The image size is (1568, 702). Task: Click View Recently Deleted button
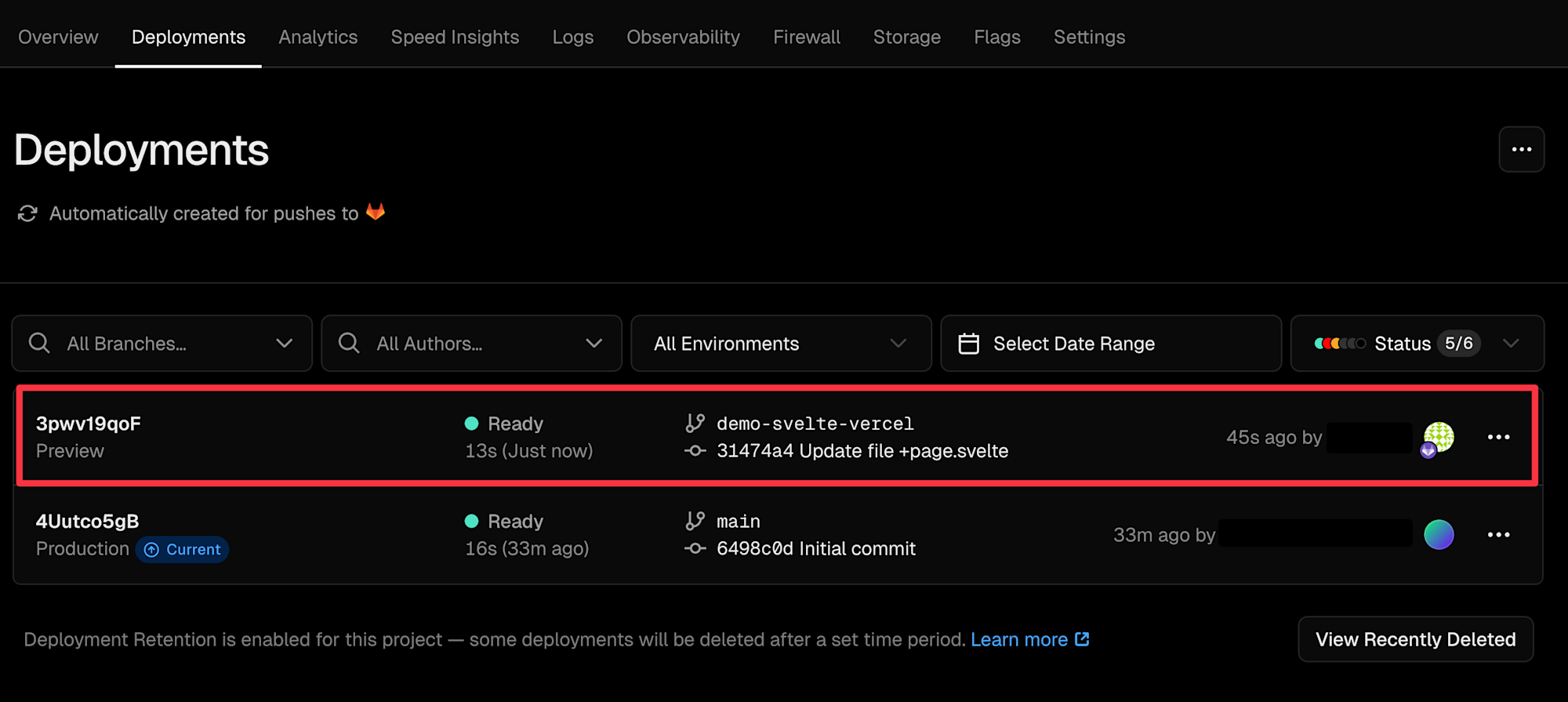[1415, 639]
